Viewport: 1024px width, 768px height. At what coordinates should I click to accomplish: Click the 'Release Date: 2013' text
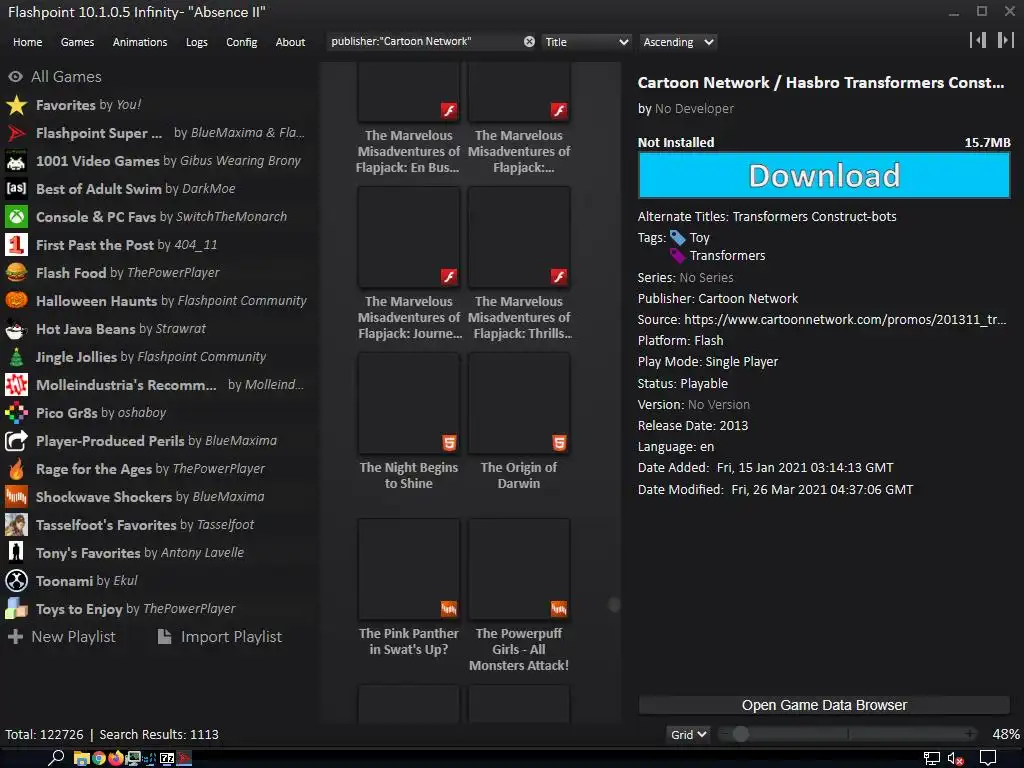click(693, 426)
